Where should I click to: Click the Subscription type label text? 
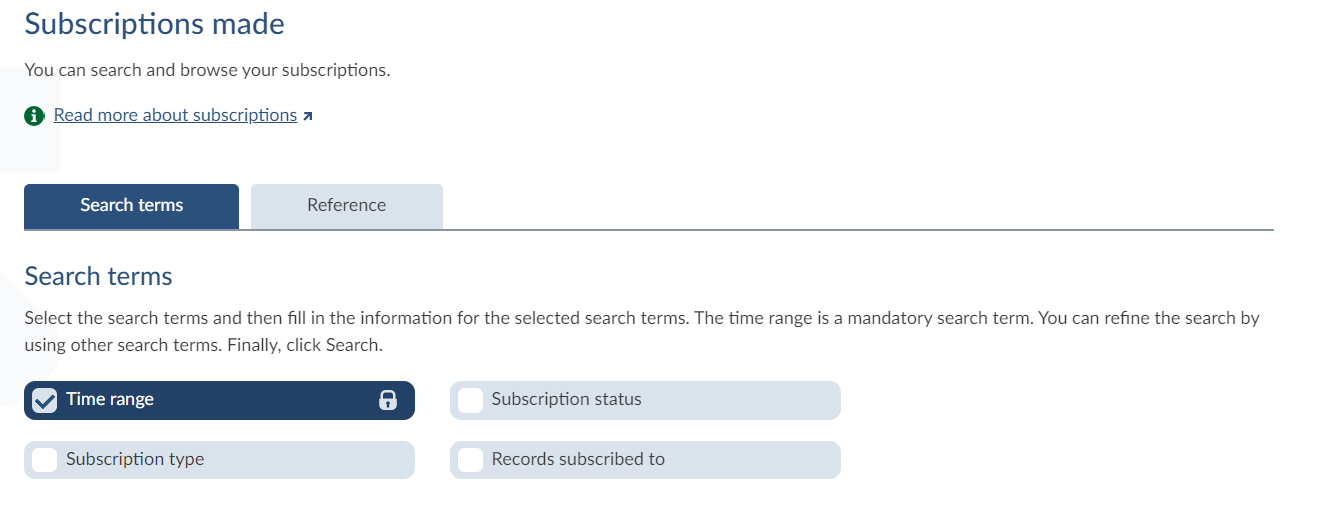pos(135,459)
